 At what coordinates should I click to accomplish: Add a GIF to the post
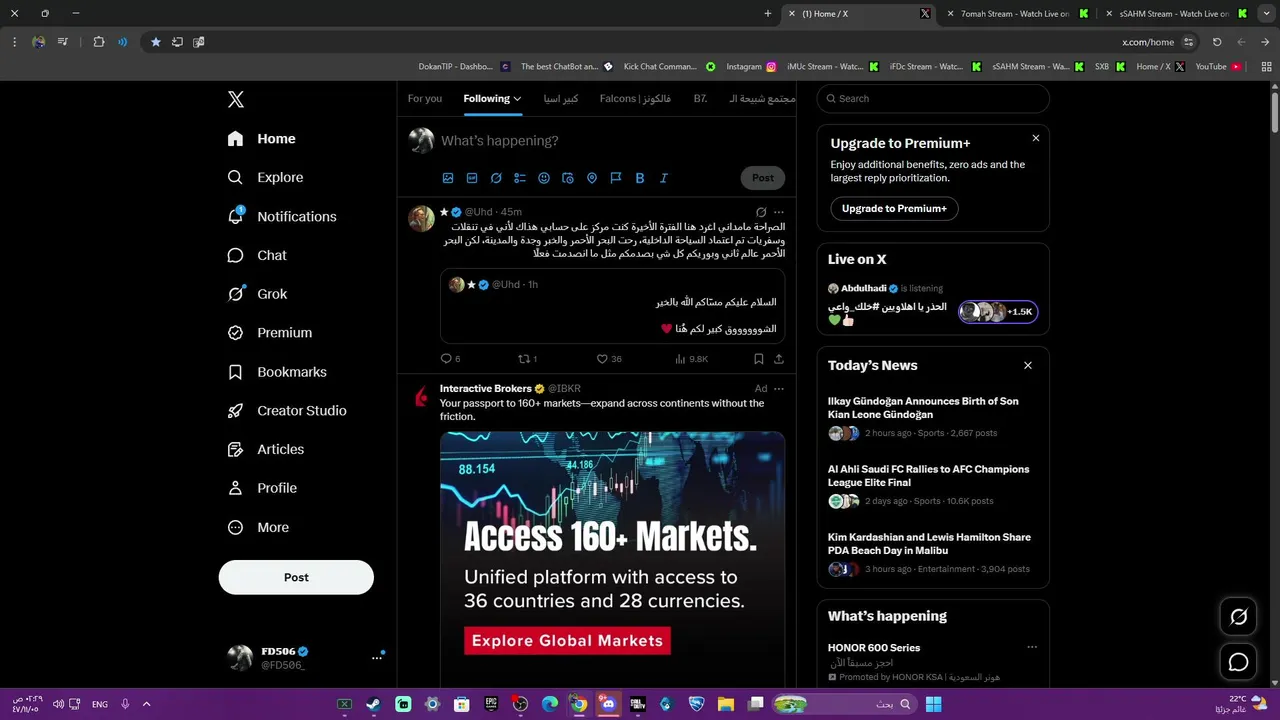click(472, 178)
